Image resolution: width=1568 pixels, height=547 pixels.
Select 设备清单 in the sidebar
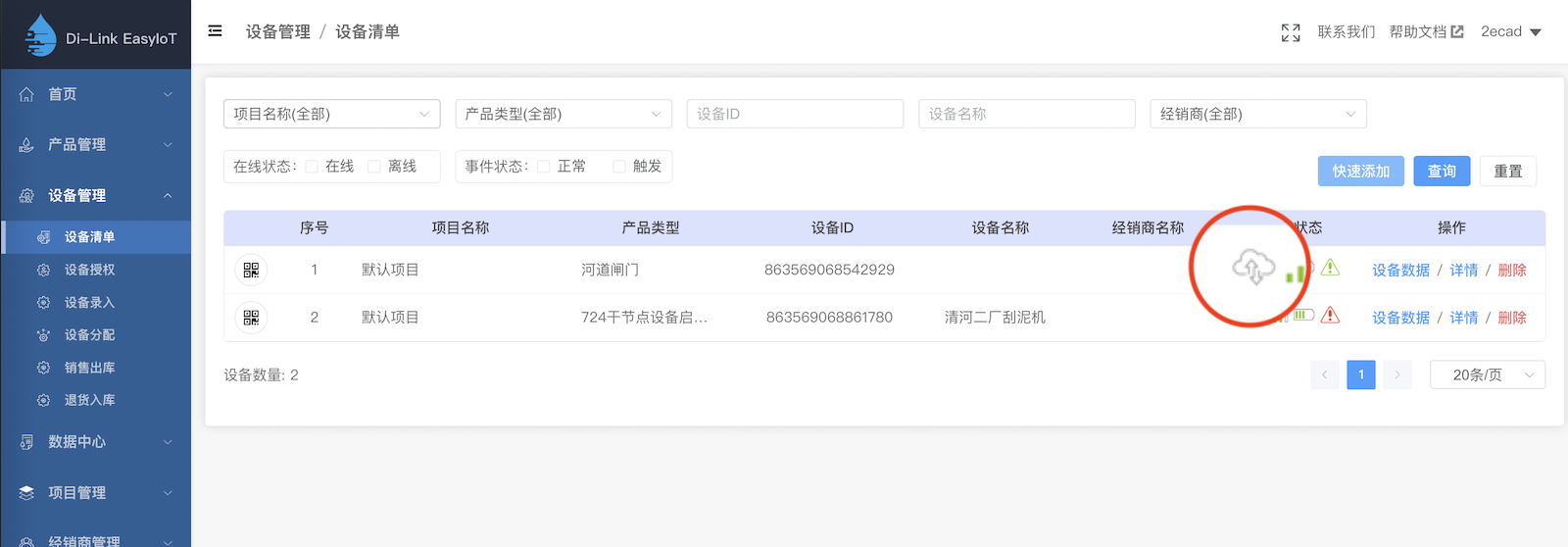coord(96,237)
